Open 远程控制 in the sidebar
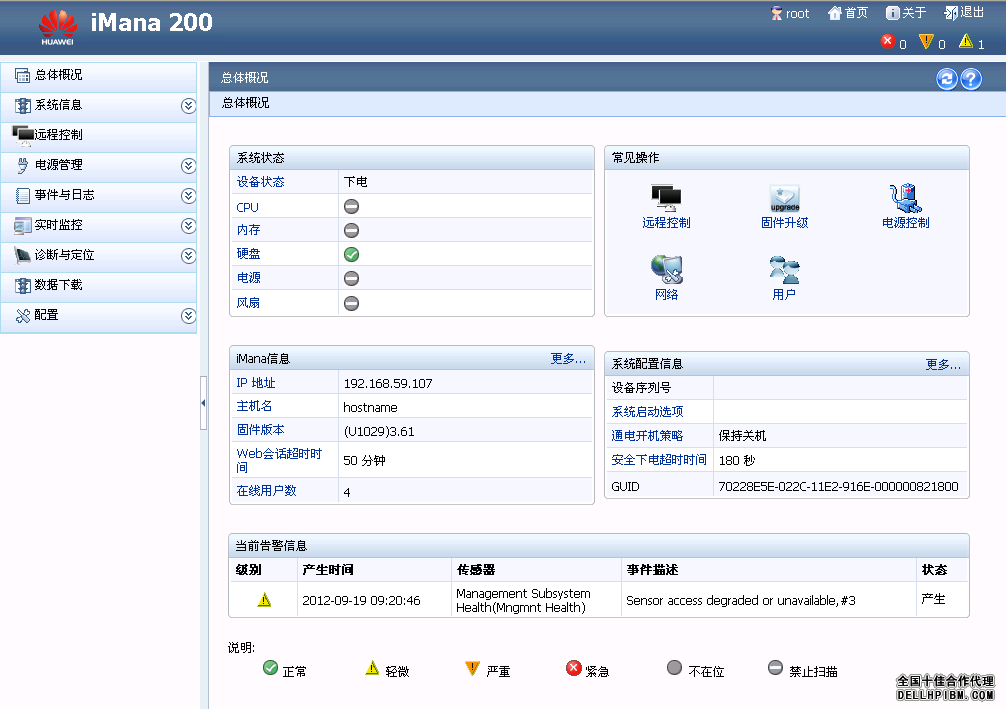The height and width of the screenshot is (709, 1006). (98, 135)
